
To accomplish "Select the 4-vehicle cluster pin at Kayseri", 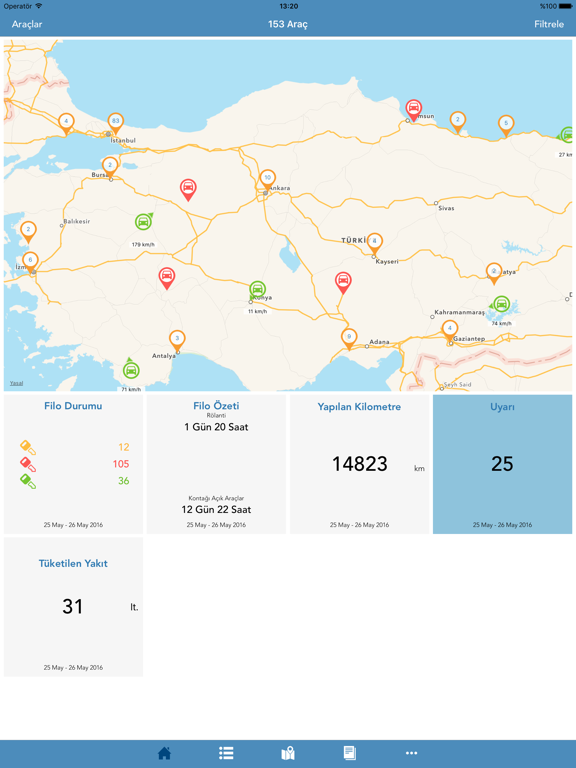I will [375, 243].
